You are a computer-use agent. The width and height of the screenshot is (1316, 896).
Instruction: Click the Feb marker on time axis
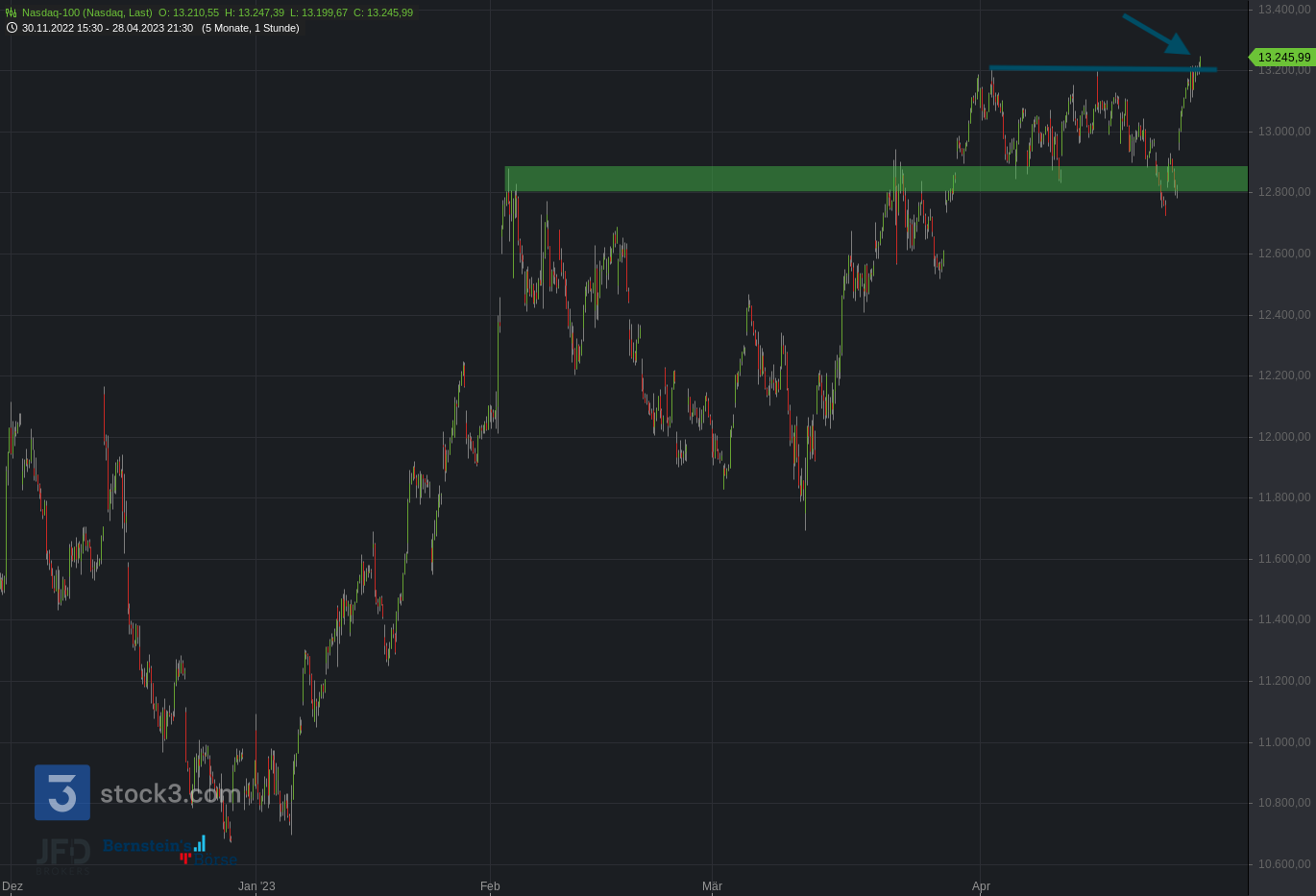(490, 885)
